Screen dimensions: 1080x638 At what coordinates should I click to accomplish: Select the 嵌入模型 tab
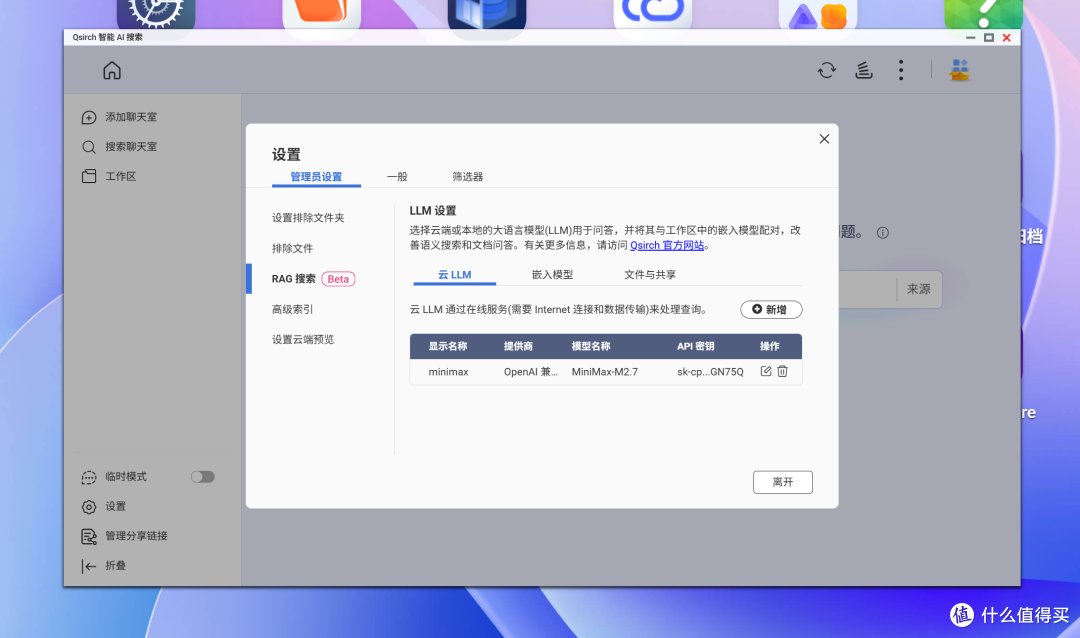click(552, 275)
